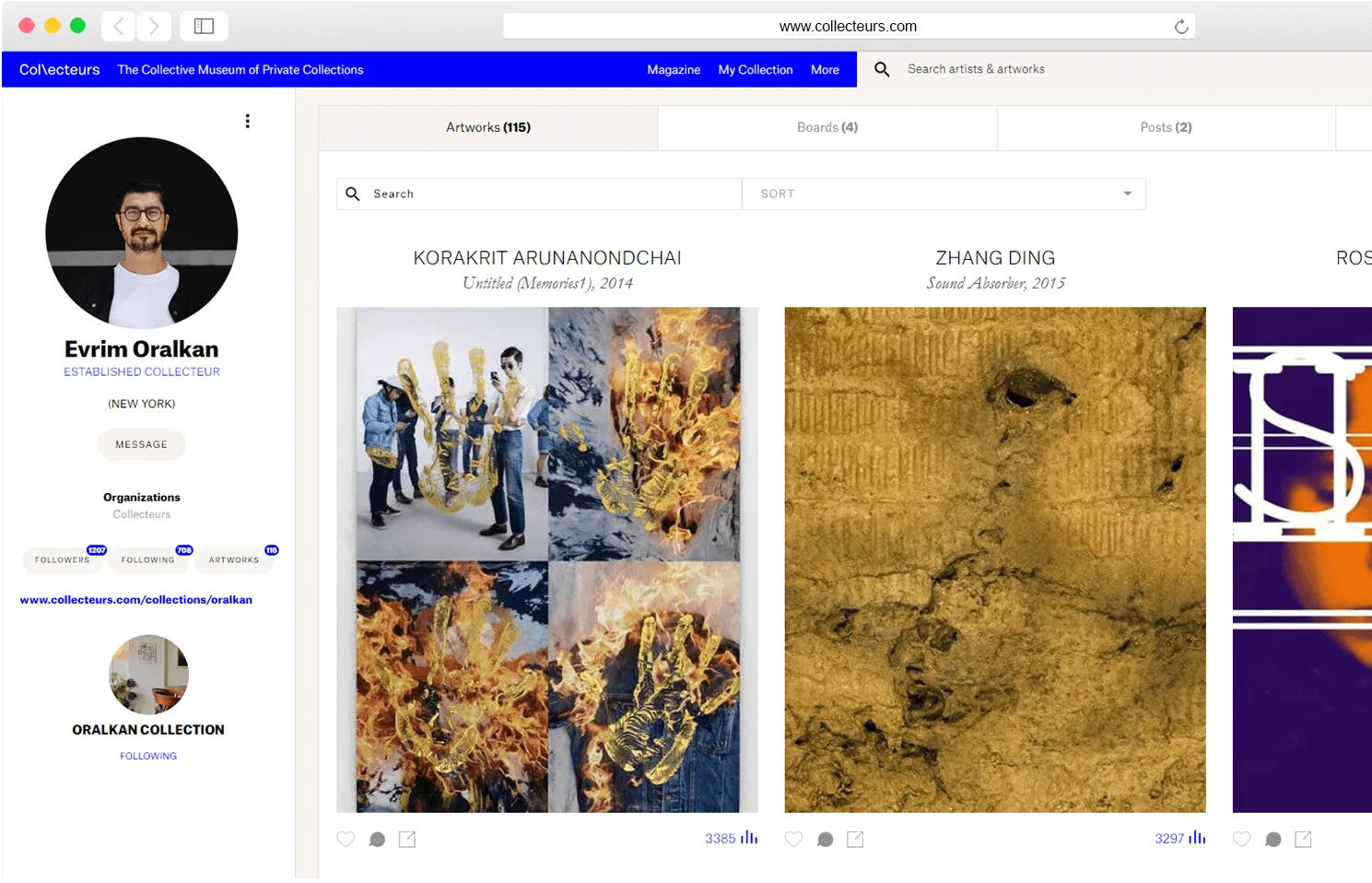Share the Sound Absorber artwork
This screenshot has height=883, width=1372.
[855, 839]
